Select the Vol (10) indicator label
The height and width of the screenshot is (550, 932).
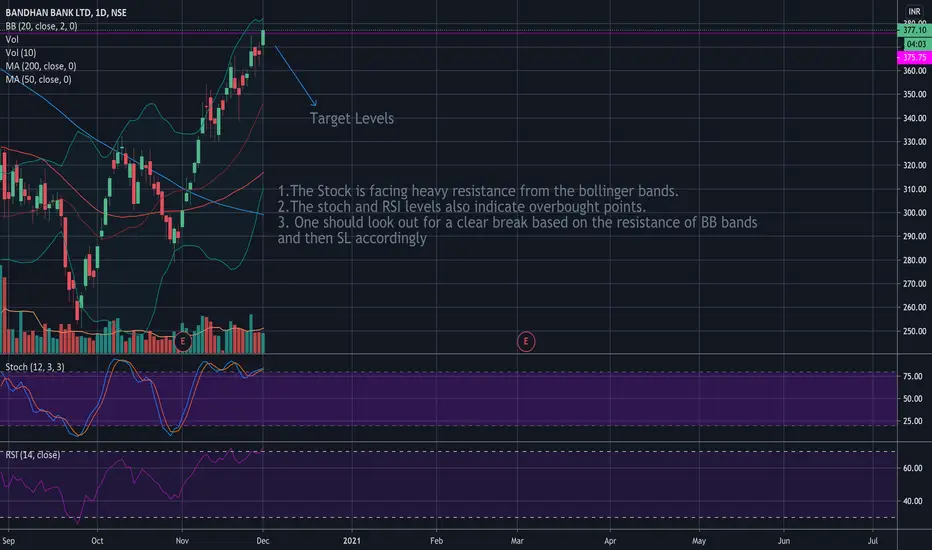click(21, 53)
